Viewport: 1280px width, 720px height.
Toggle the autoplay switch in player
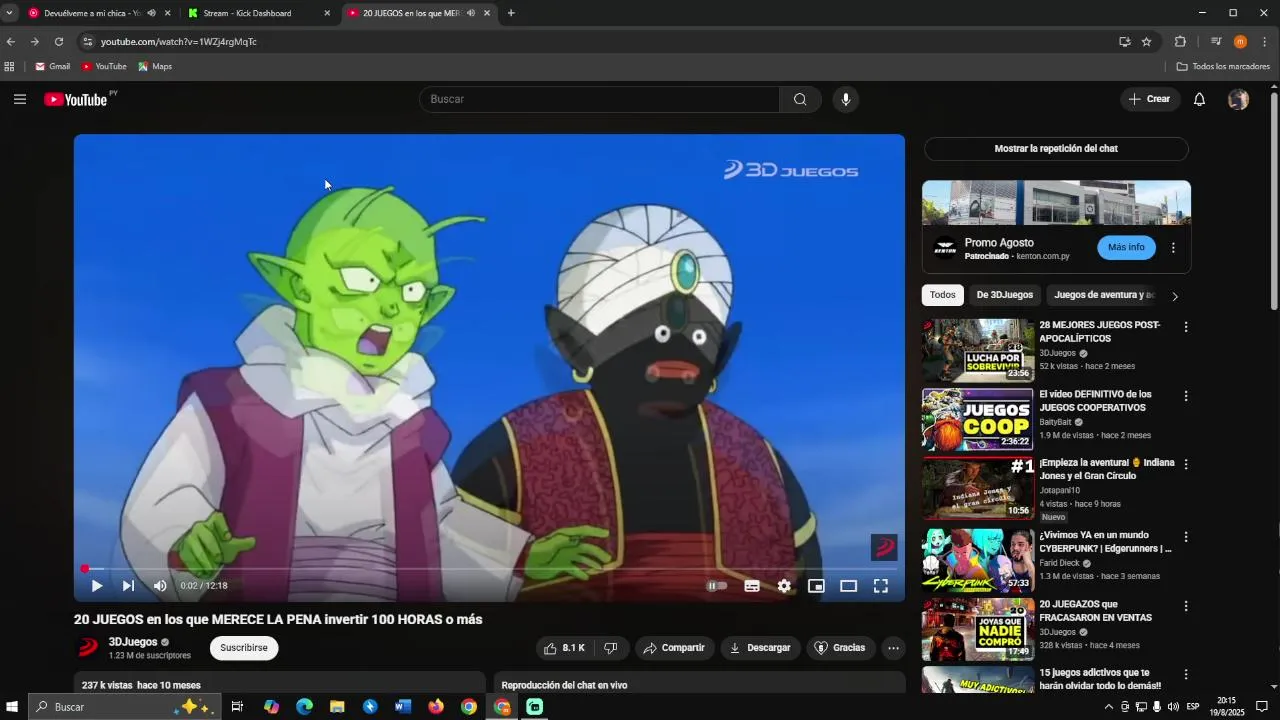pyautogui.click(x=717, y=586)
